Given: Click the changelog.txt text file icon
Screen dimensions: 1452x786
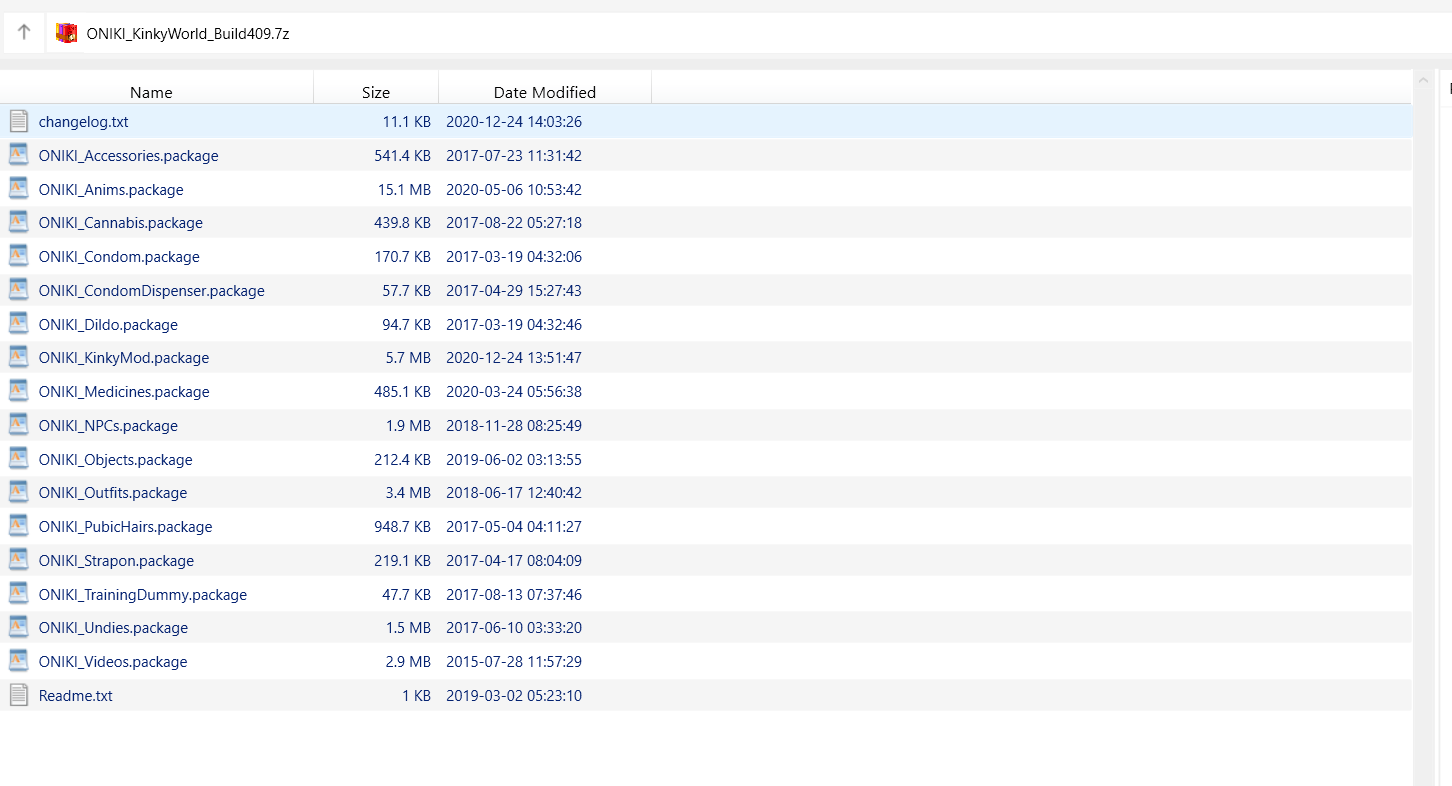Looking at the screenshot, I should point(19,122).
